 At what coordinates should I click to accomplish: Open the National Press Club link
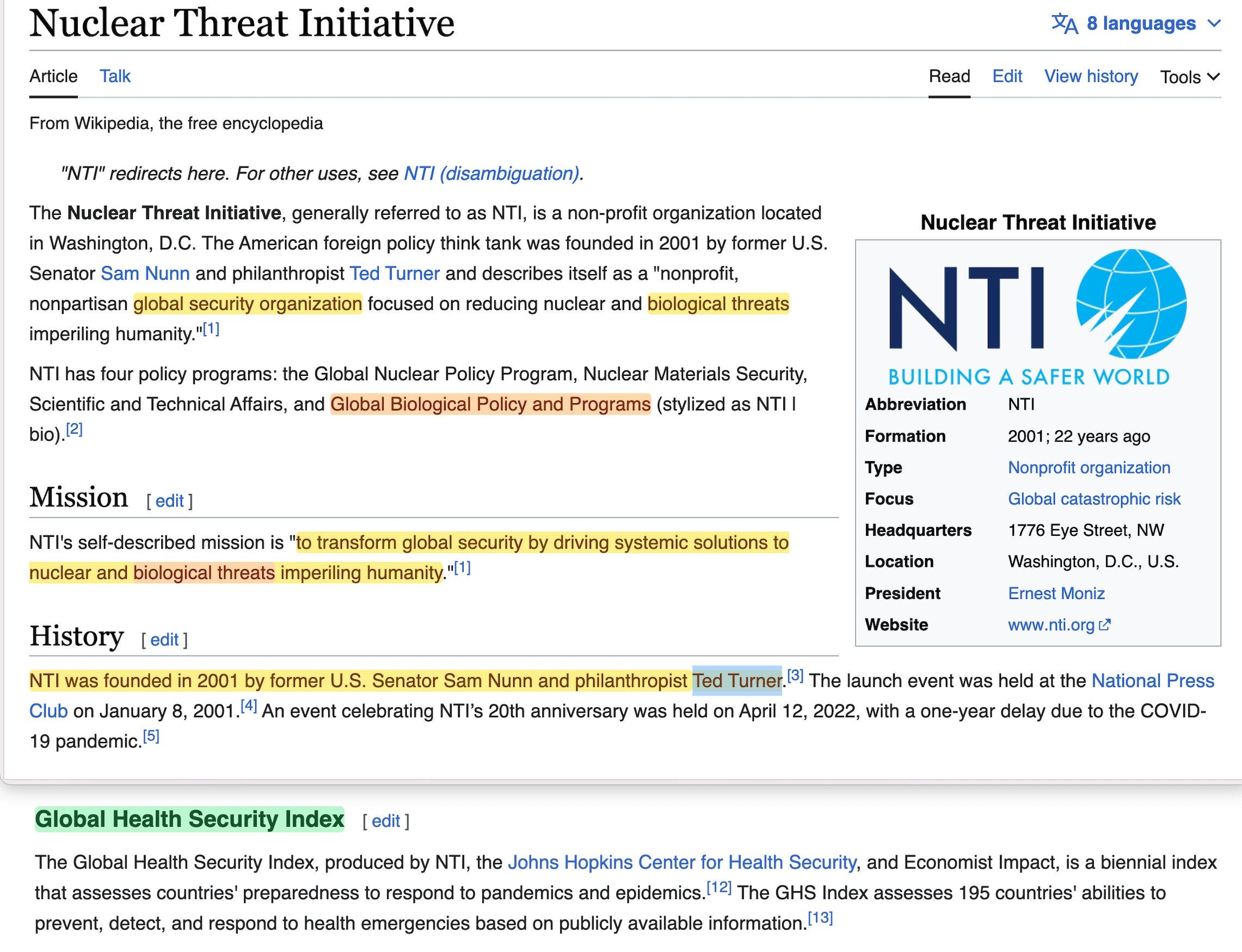(x=1153, y=681)
